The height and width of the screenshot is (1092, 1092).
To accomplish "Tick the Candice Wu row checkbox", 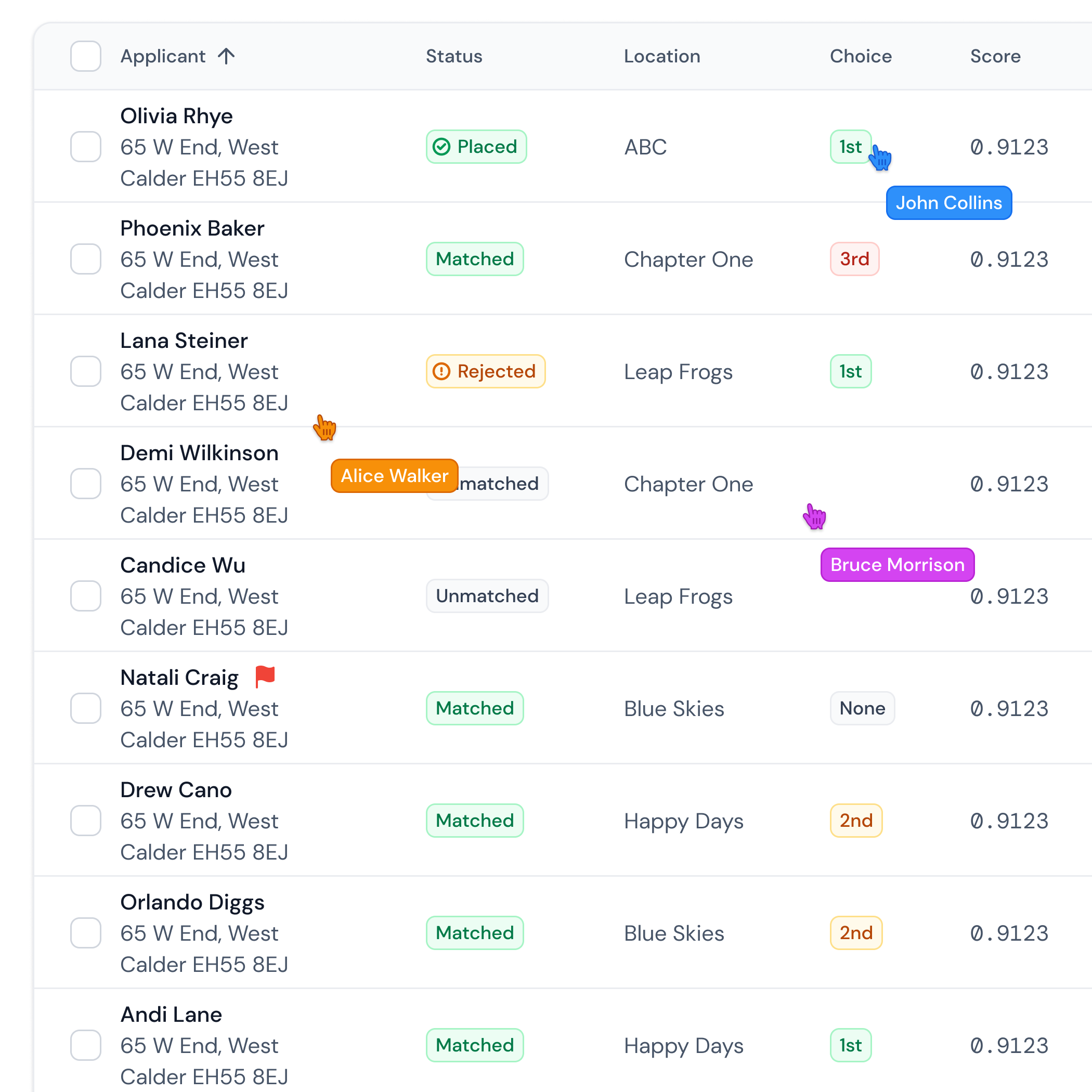I will point(86,596).
